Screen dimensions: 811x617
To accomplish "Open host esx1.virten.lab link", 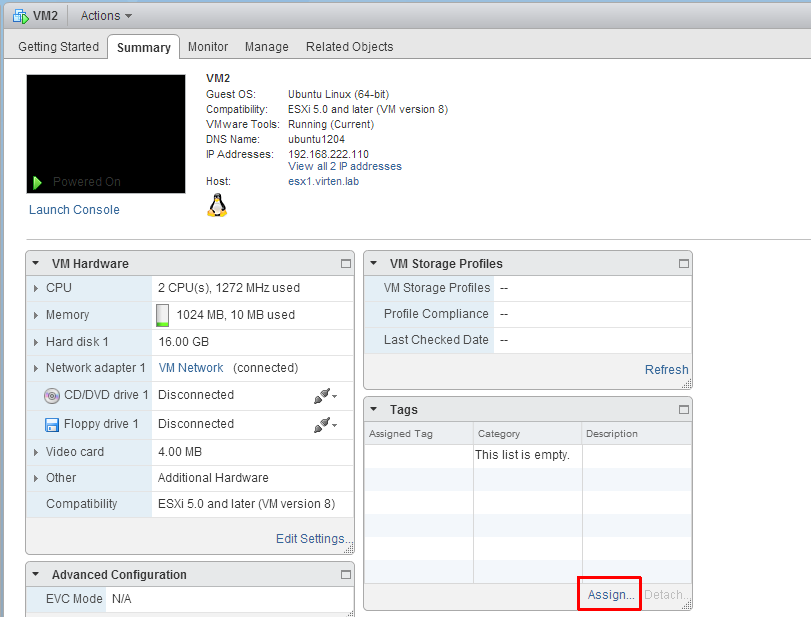I will click(323, 182).
